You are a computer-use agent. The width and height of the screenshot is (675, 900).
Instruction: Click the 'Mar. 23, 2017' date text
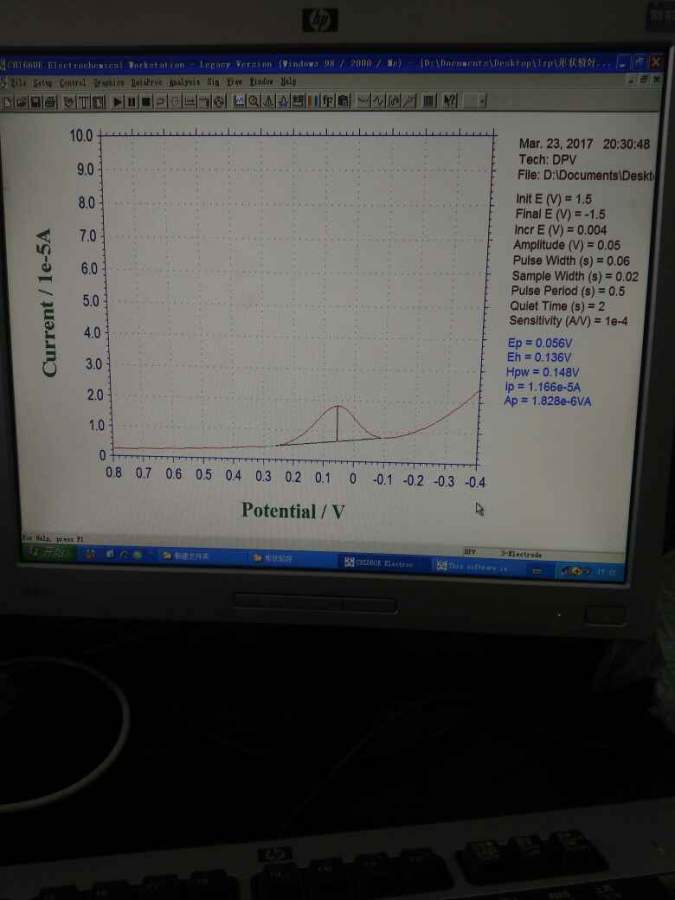[x=556, y=143]
